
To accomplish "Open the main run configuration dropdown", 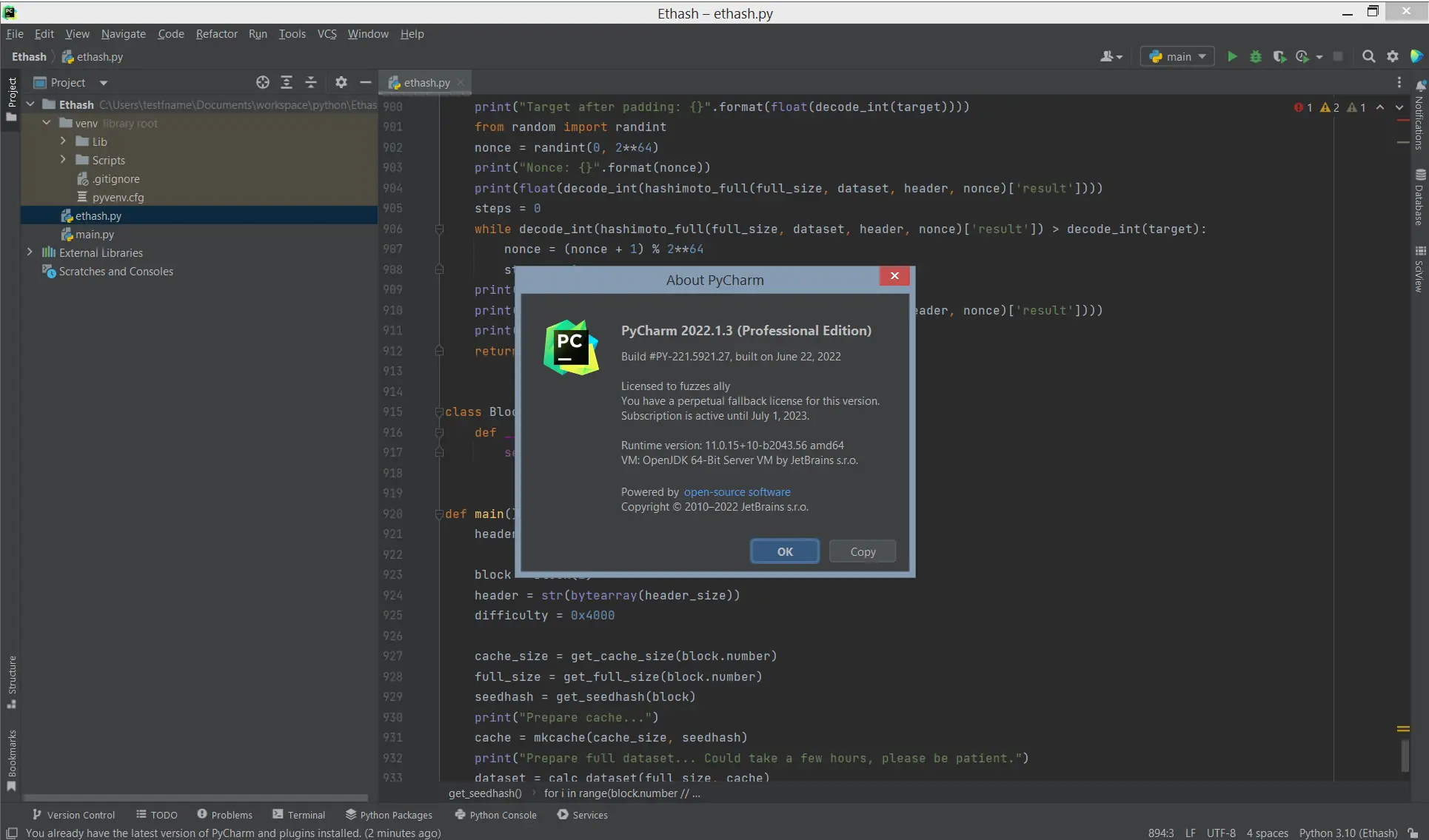I will 1177,57.
